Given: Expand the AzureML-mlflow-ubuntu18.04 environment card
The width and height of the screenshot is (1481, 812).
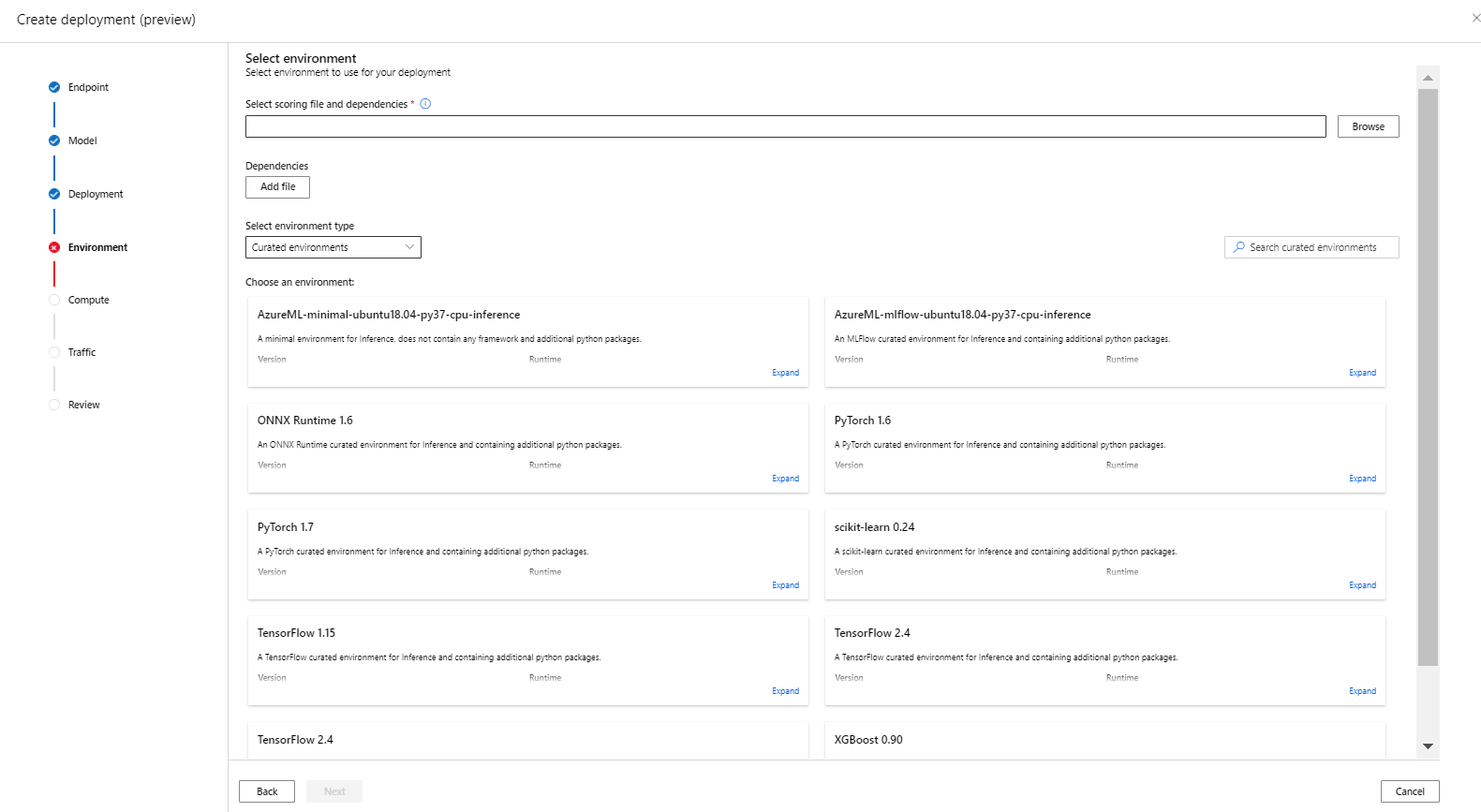Looking at the screenshot, I should coord(1362,373).
